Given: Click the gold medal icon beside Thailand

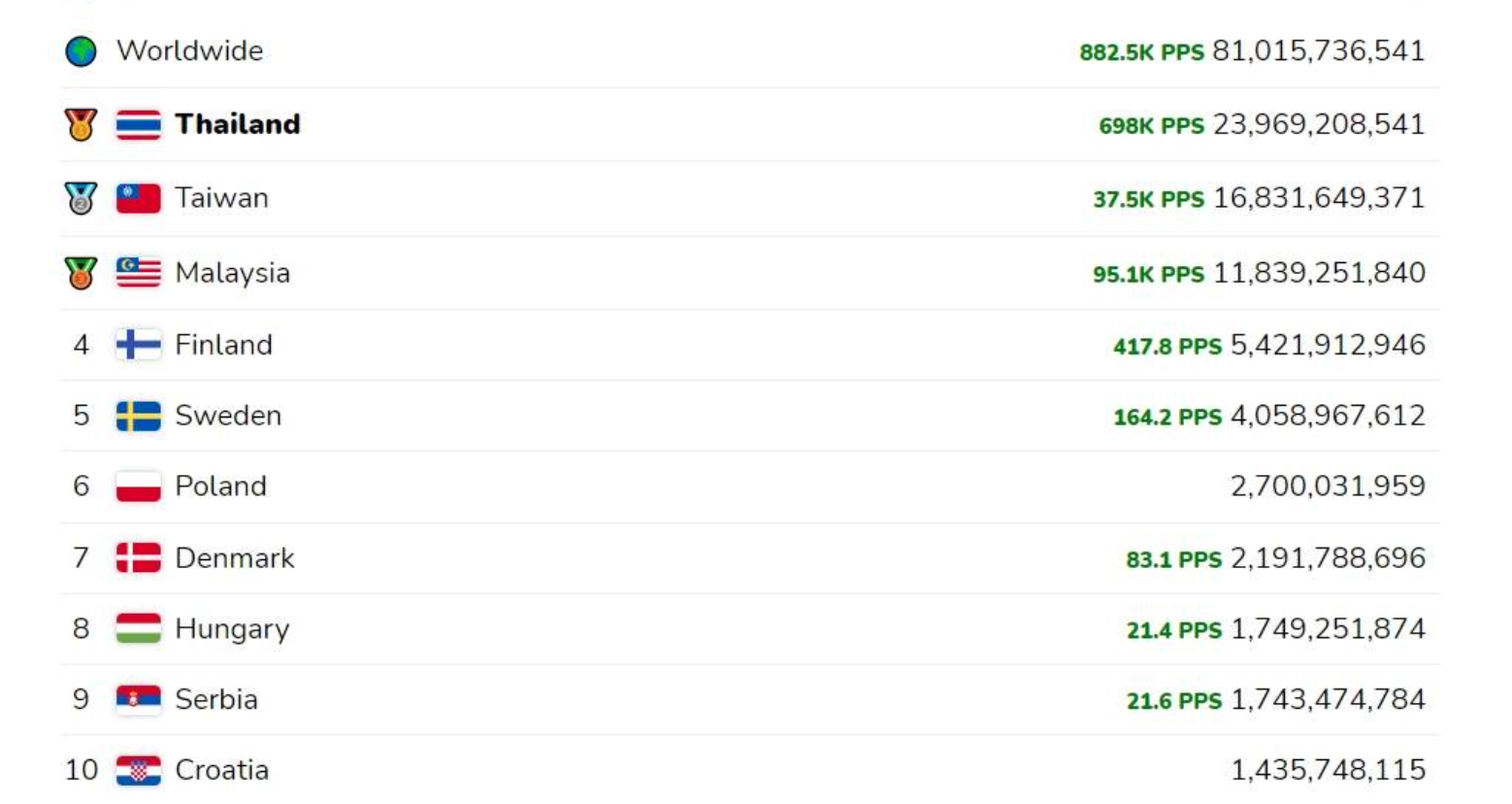Looking at the screenshot, I should pyautogui.click(x=81, y=125).
